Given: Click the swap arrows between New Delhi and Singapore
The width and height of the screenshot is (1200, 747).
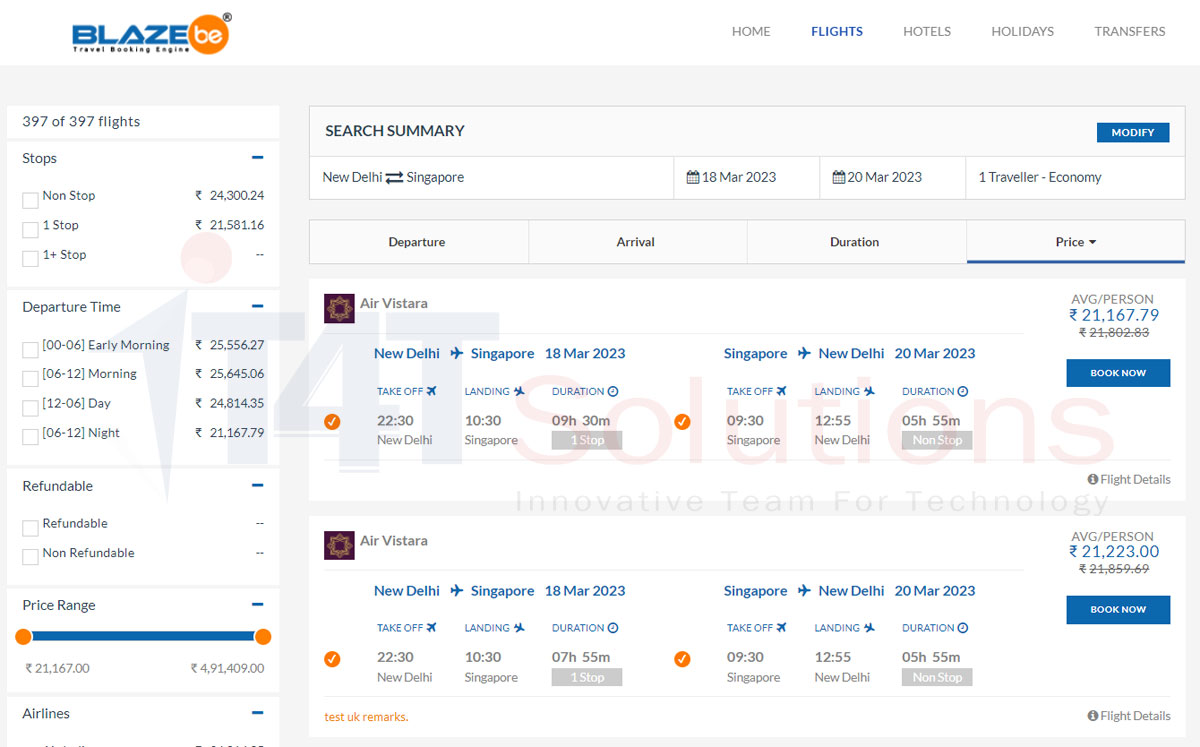Looking at the screenshot, I should pyautogui.click(x=394, y=177).
